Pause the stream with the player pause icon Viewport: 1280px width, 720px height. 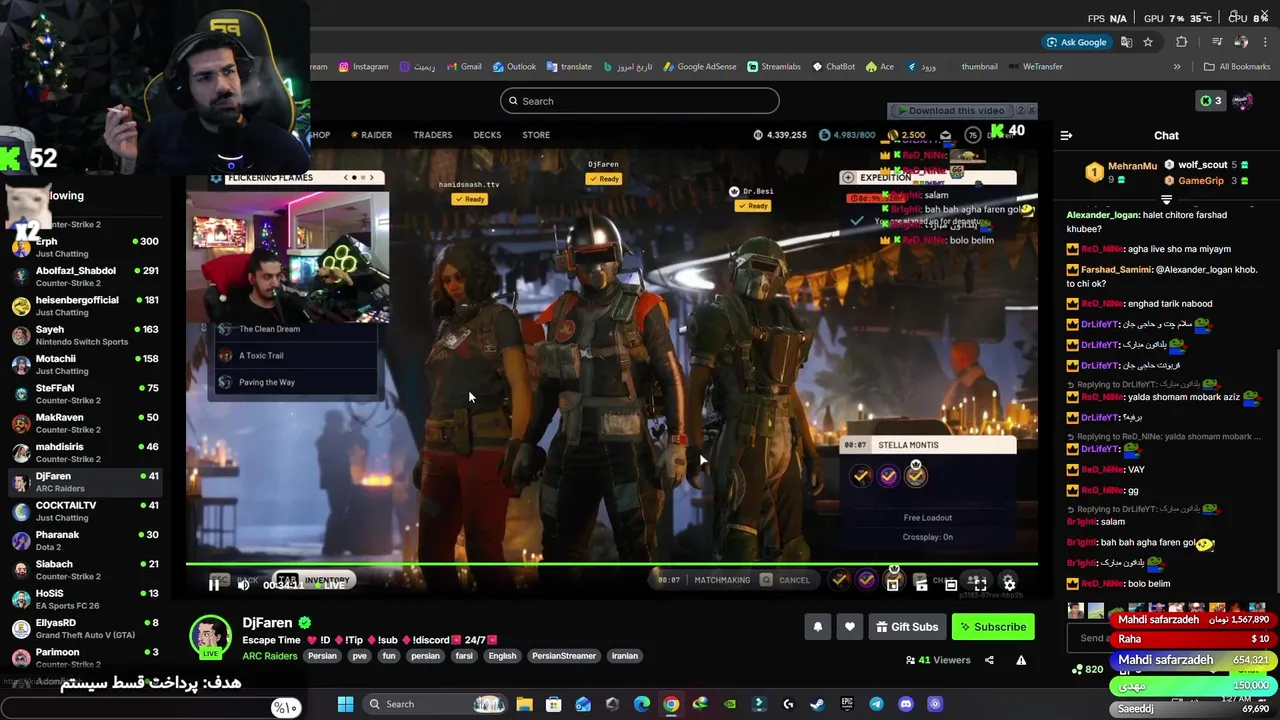214,585
